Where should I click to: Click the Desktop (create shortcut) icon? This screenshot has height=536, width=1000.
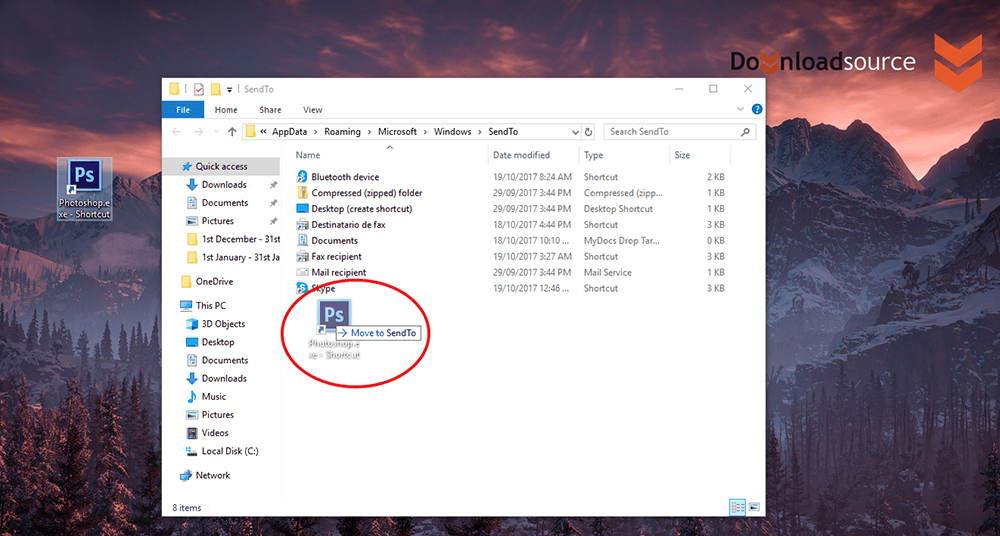302,209
